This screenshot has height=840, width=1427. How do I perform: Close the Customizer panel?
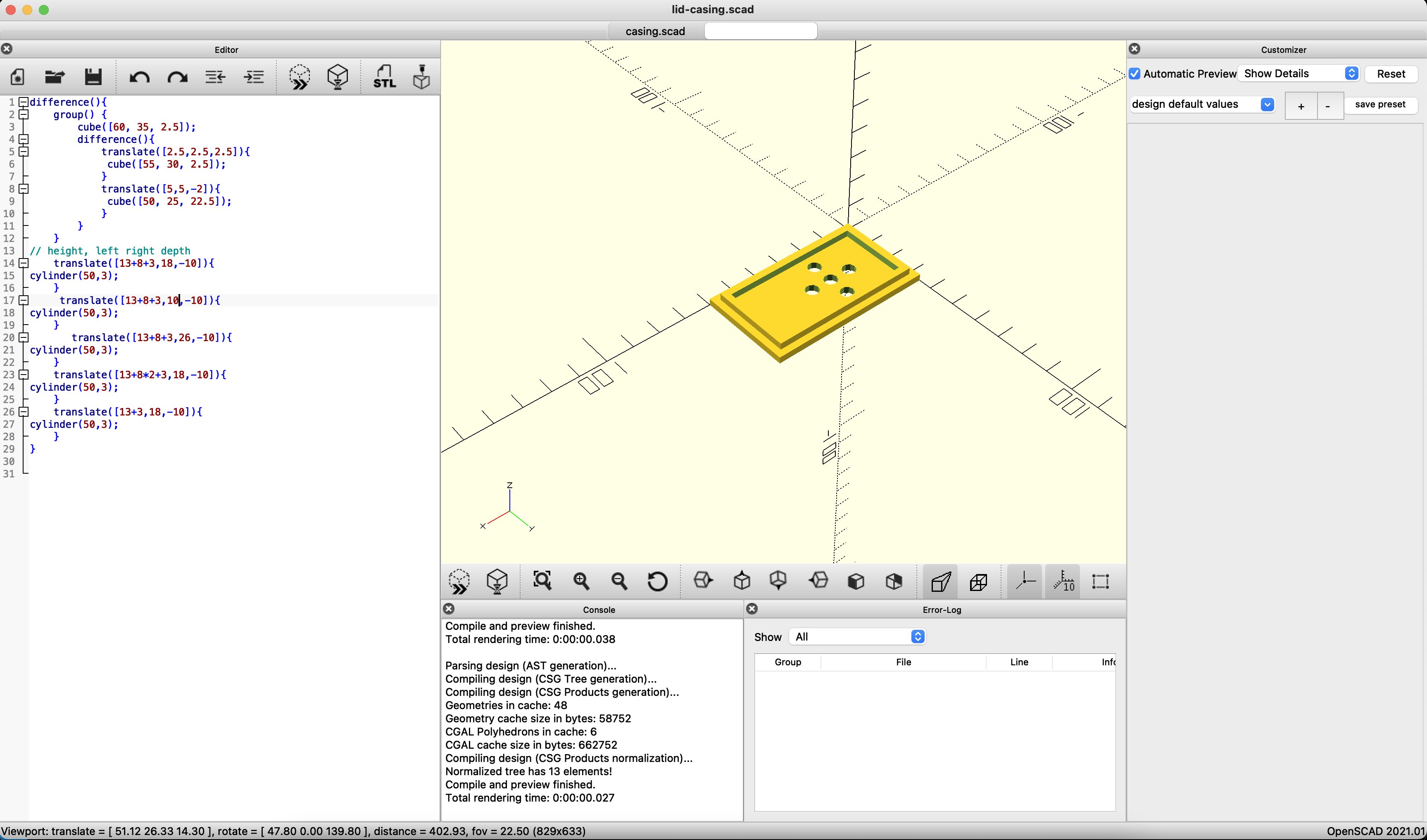(x=1134, y=49)
